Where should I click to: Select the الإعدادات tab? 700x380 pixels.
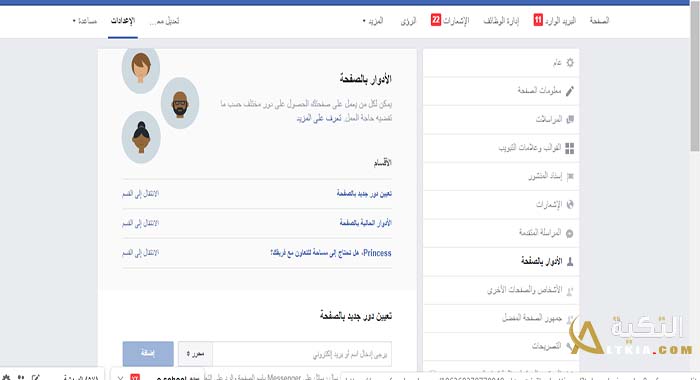tap(123, 21)
